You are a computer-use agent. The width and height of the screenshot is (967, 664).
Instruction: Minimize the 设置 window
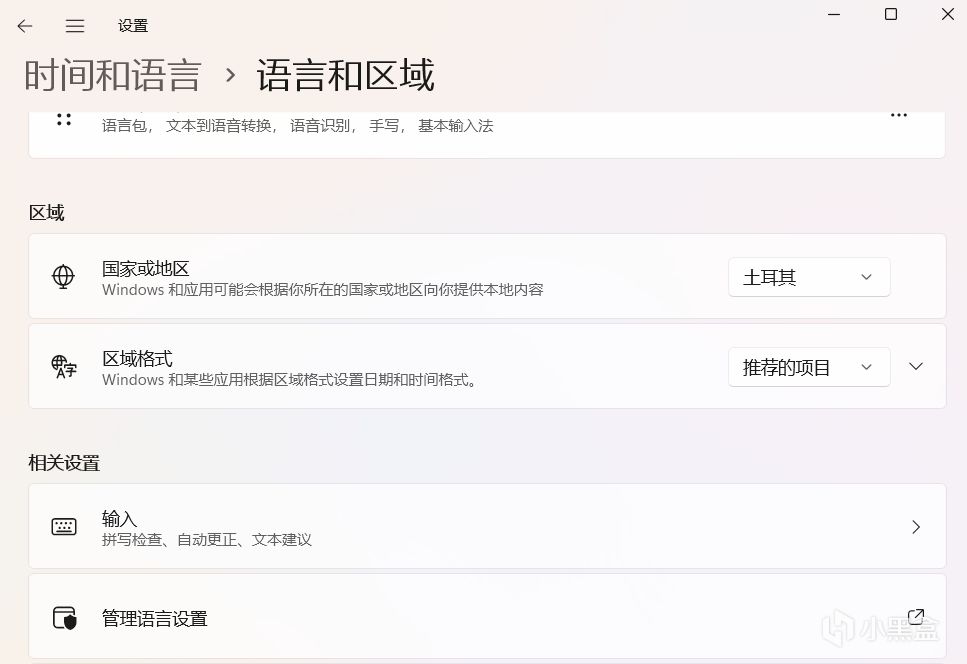[x=834, y=14]
